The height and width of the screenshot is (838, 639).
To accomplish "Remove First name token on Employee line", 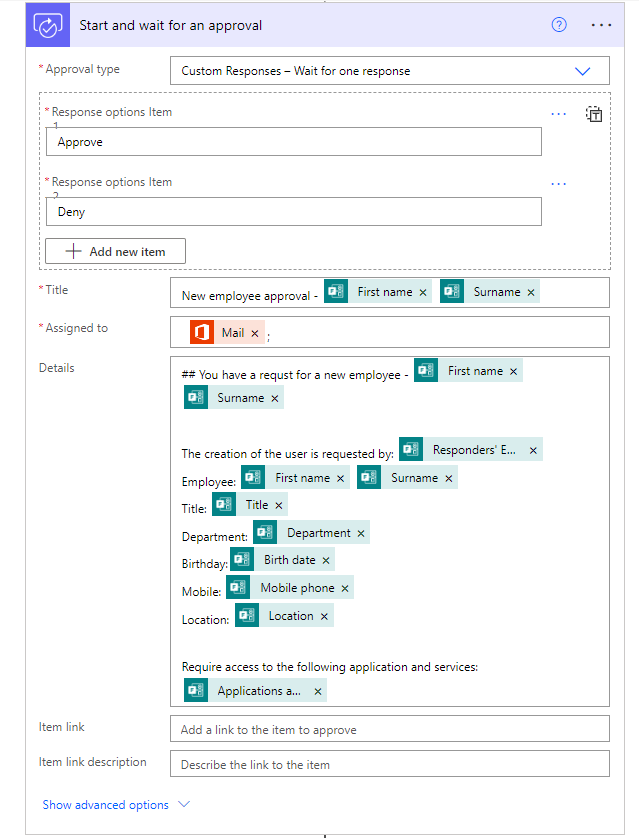I will [x=340, y=478].
